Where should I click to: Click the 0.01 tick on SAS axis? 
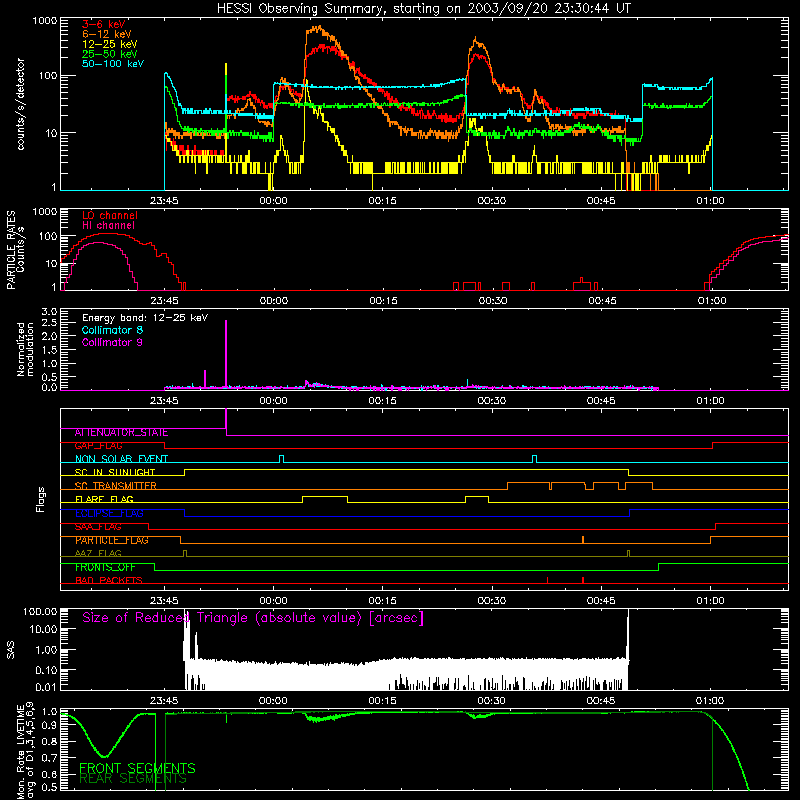(x=46, y=687)
